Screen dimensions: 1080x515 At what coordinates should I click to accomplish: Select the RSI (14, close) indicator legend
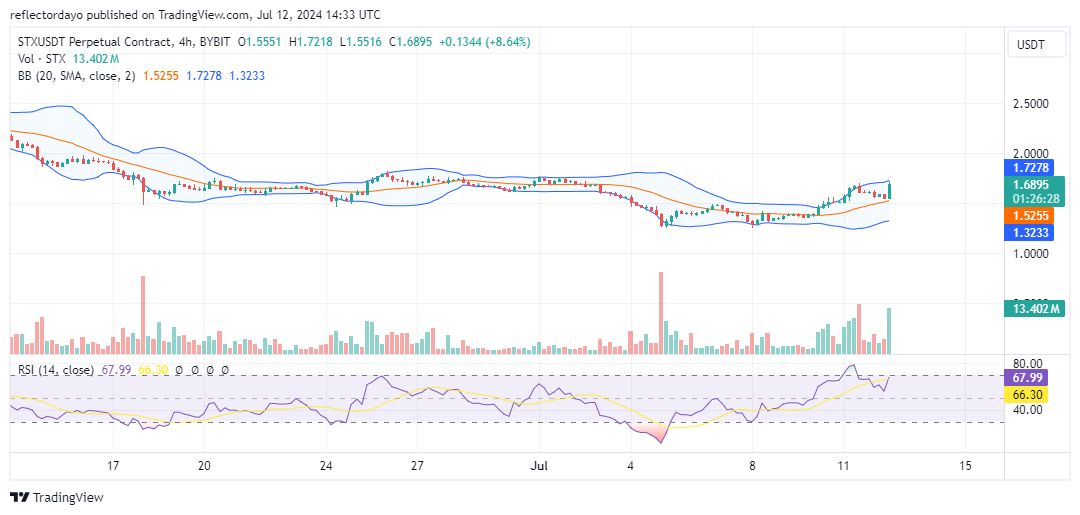tap(56, 370)
